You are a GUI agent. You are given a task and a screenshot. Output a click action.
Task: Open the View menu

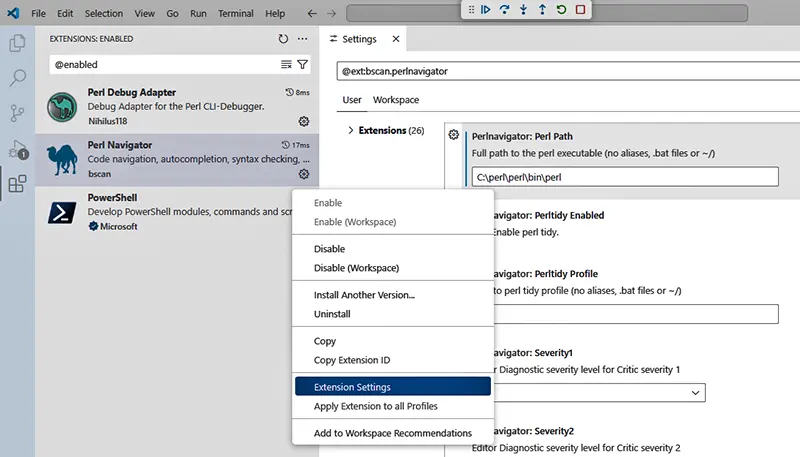click(144, 13)
